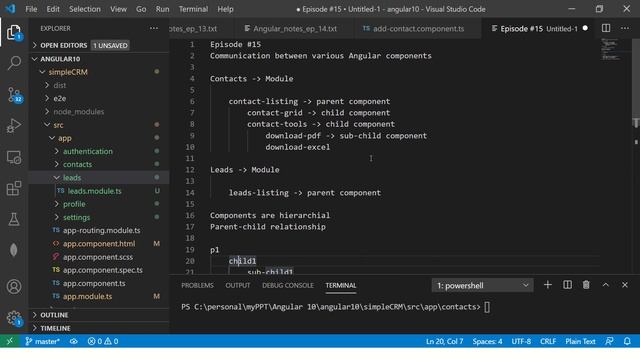Select the Debug Console panel tab
Screen dimensions: 640x360
(x=288, y=285)
